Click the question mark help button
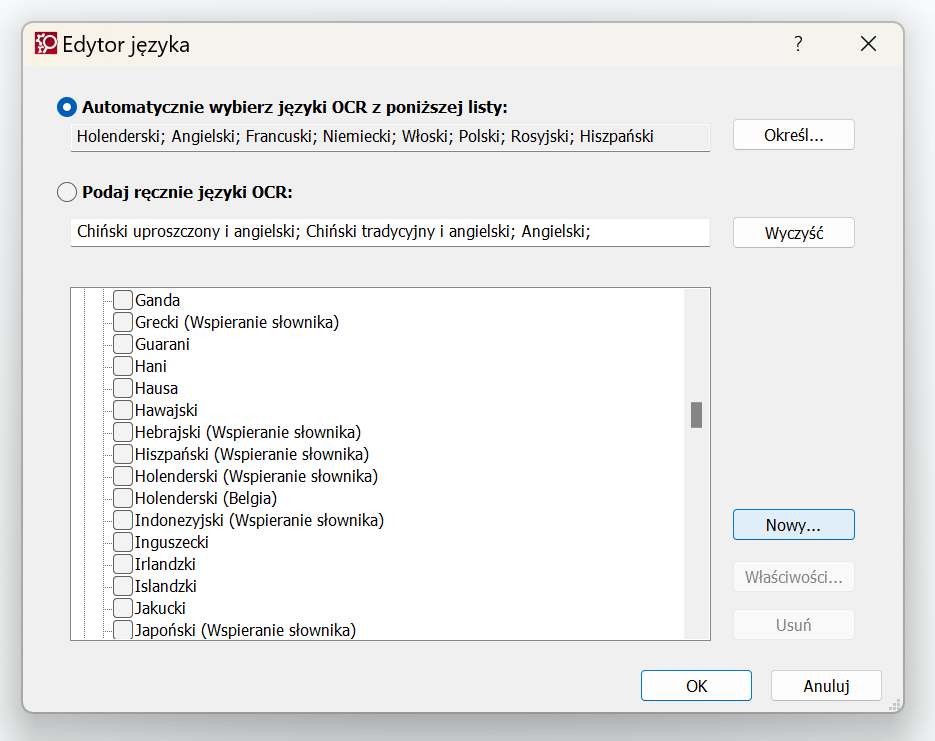The height and width of the screenshot is (741, 935). [x=798, y=44]
